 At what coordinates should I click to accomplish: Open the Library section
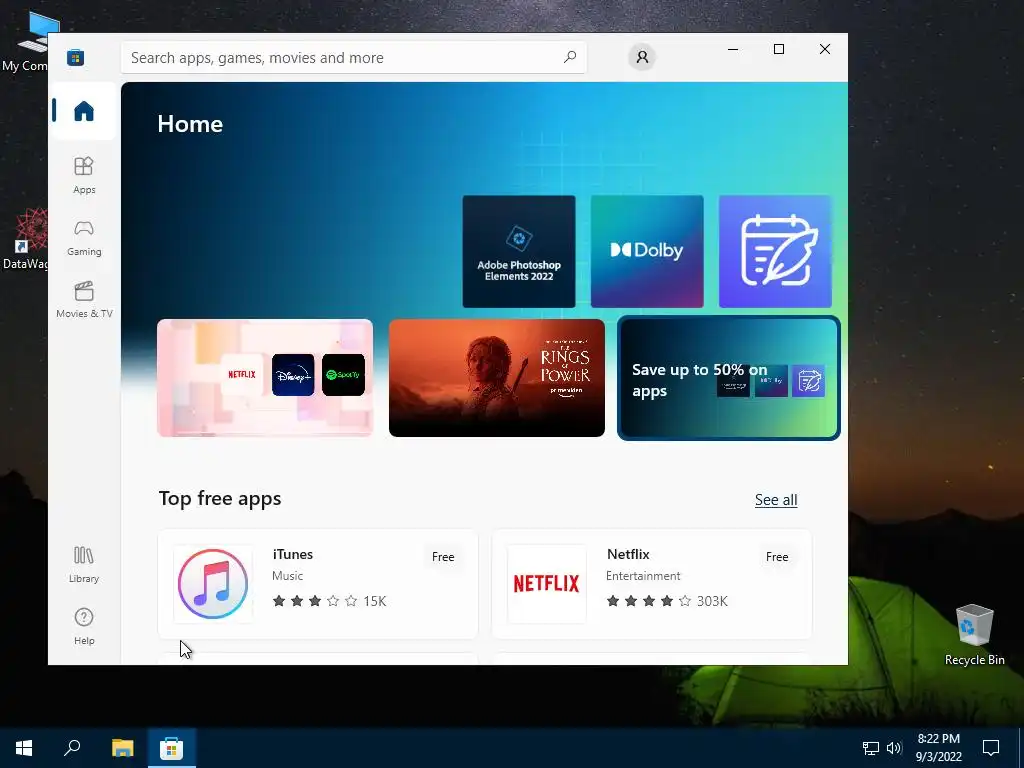coord(84,564)
